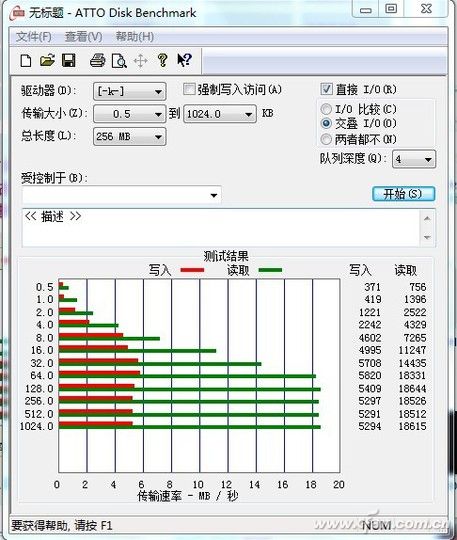Click the New document toolbar icon

click(x=26, y=61)
